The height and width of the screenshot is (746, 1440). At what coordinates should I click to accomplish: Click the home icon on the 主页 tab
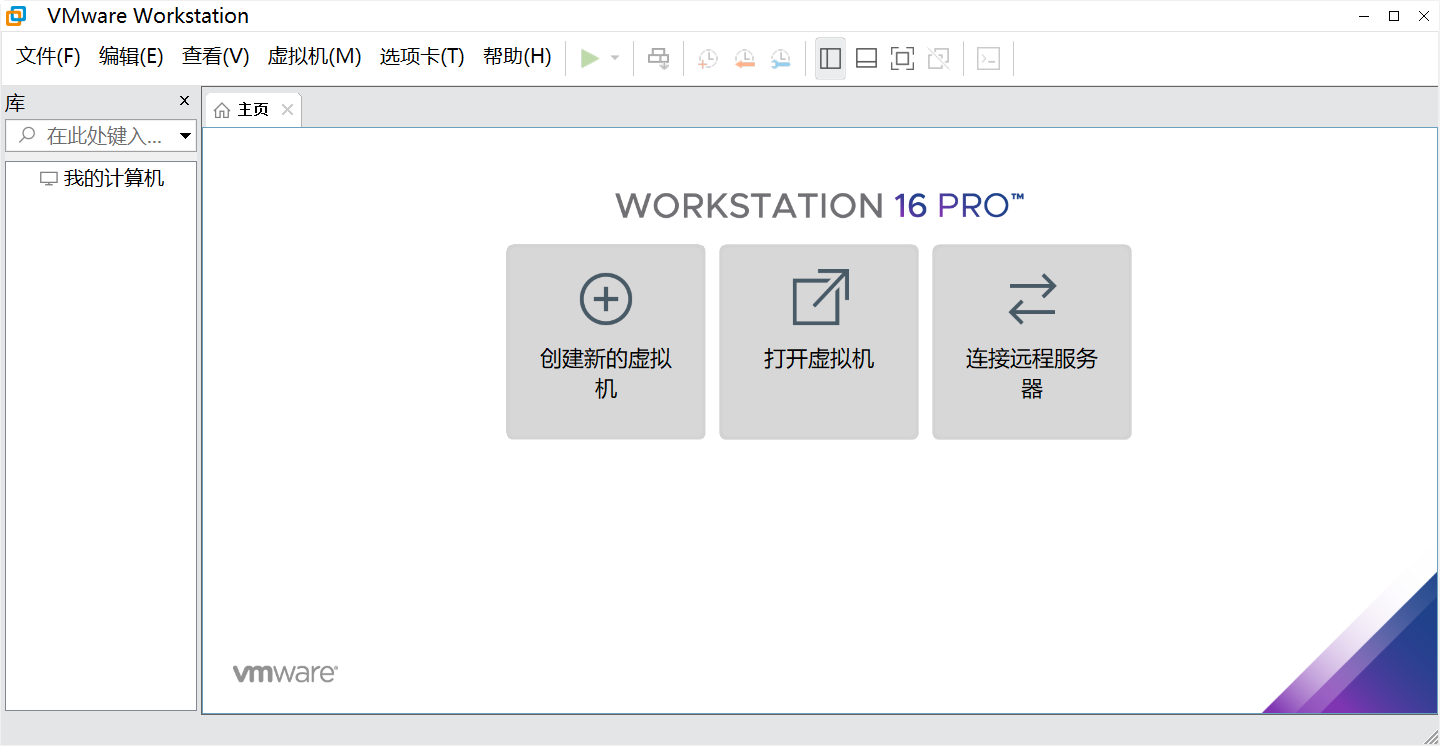pos(222,109)
